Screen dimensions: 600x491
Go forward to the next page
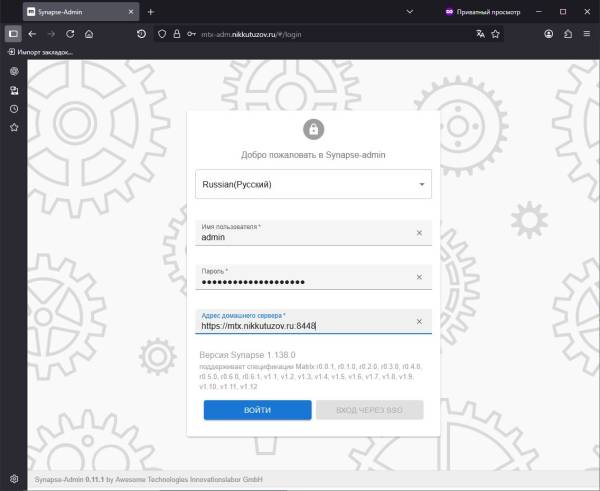coord(51,34)
